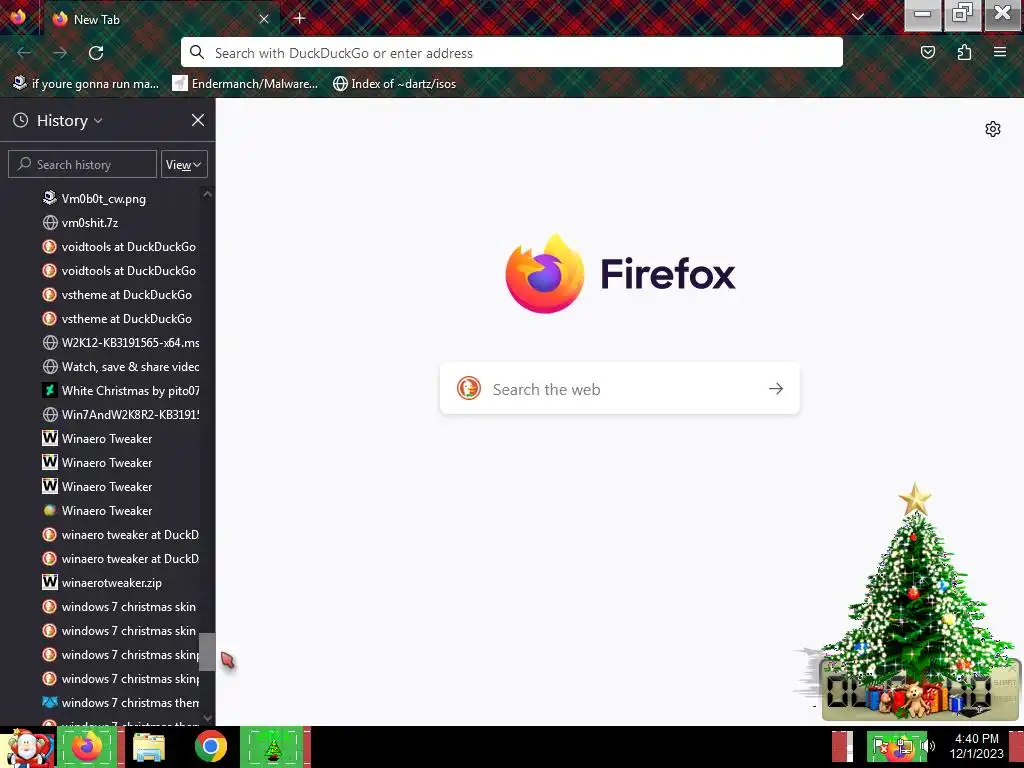Open the clock showing 4:40 PM
Image resolution: width=1024 pixels, height=768 pixels.
point(976,746)
